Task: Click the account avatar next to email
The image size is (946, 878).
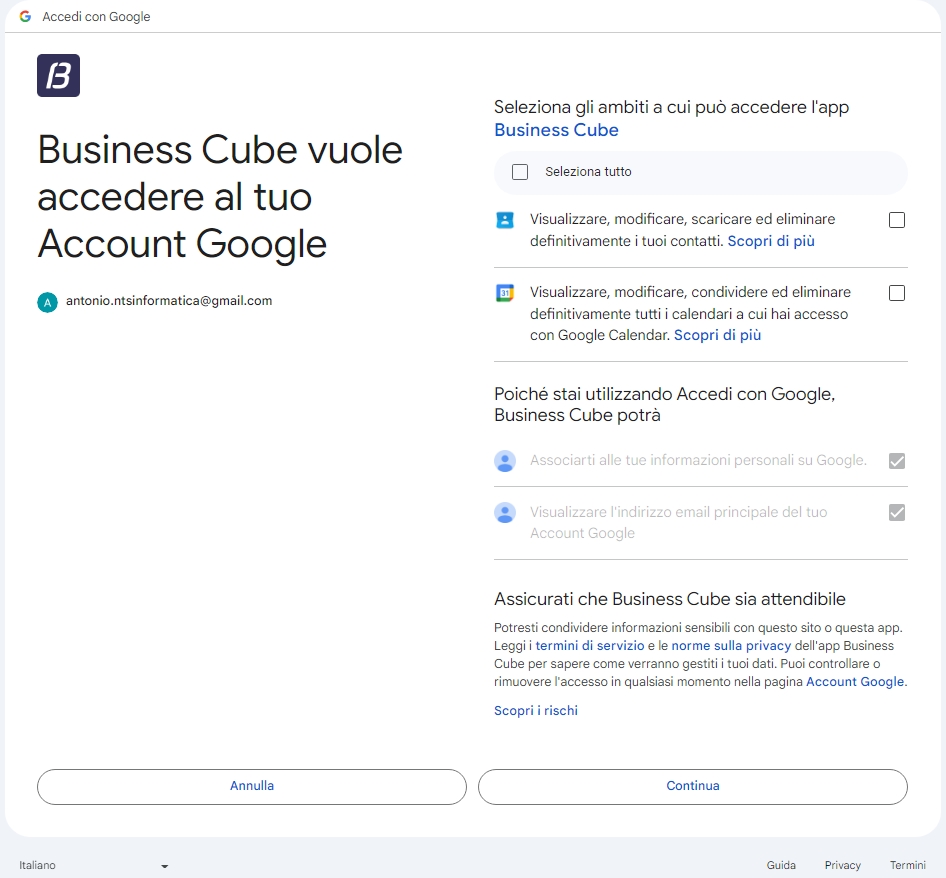Action: click(47, 301)
